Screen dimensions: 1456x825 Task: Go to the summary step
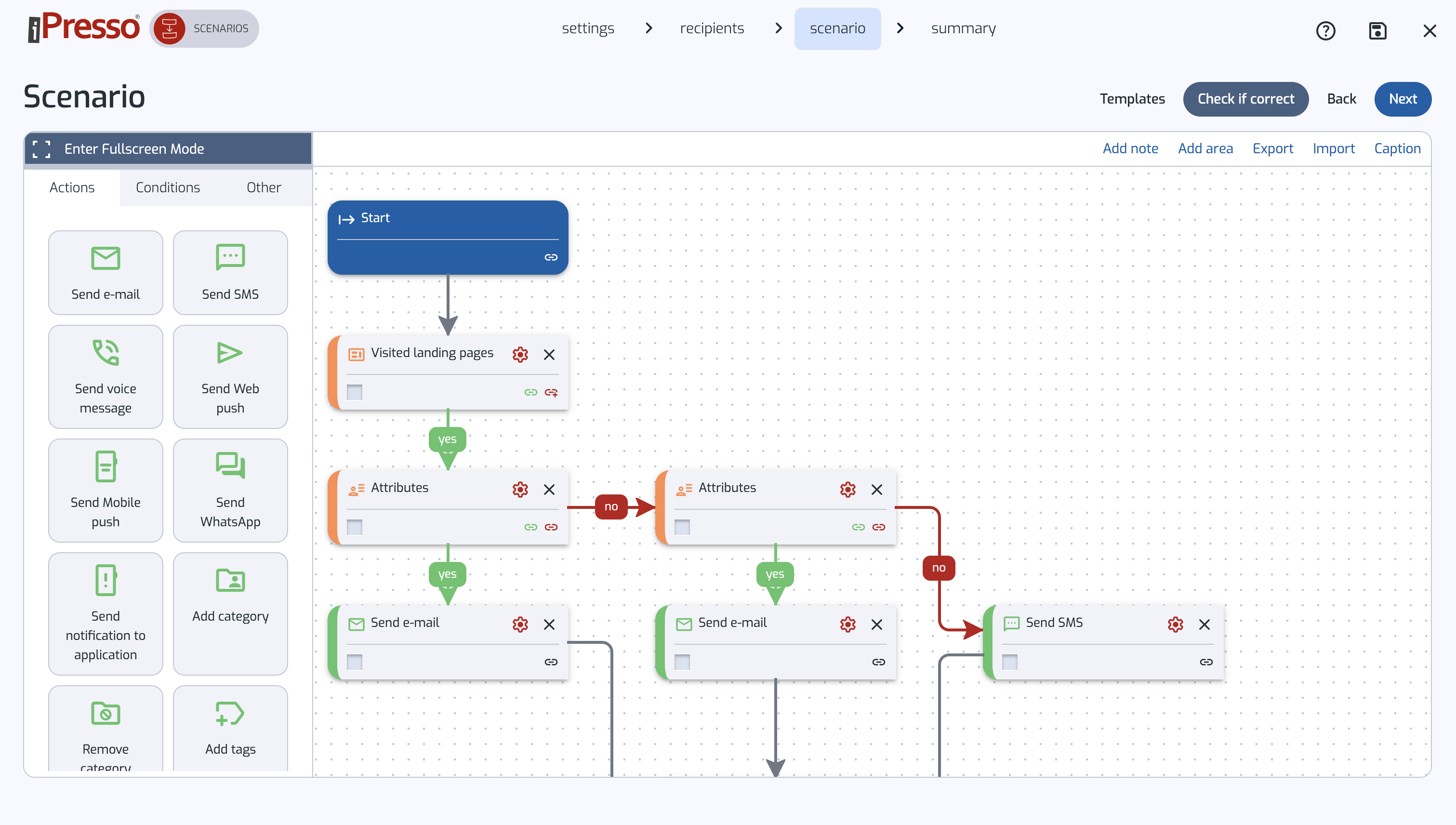coord(963,28)
